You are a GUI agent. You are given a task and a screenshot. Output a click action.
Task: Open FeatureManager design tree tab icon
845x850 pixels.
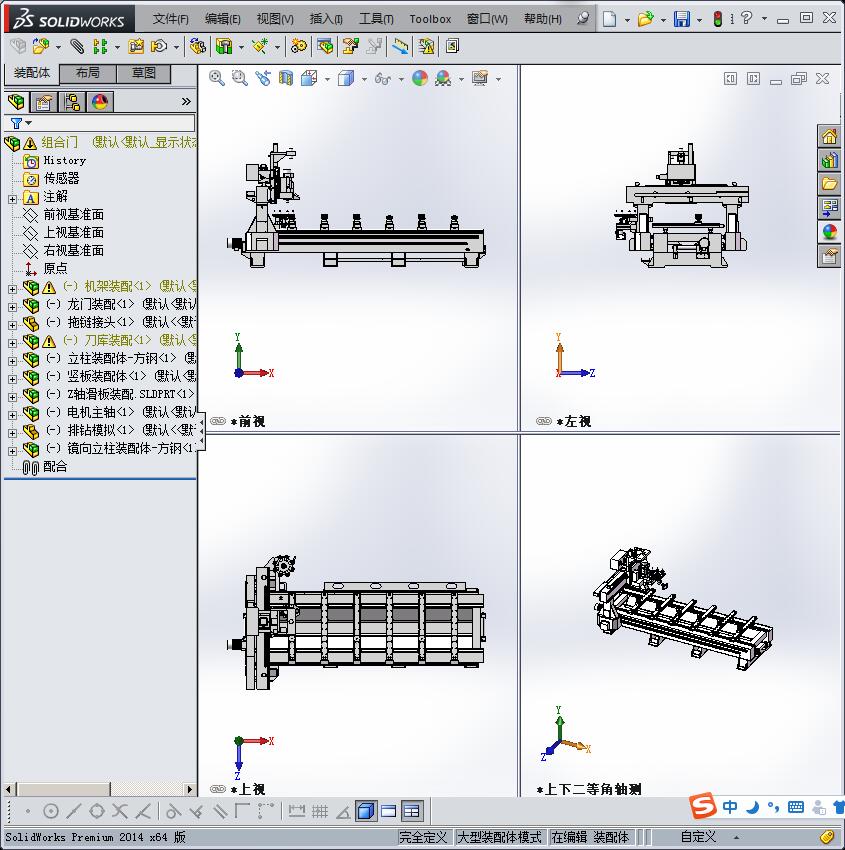coord(16,102)
